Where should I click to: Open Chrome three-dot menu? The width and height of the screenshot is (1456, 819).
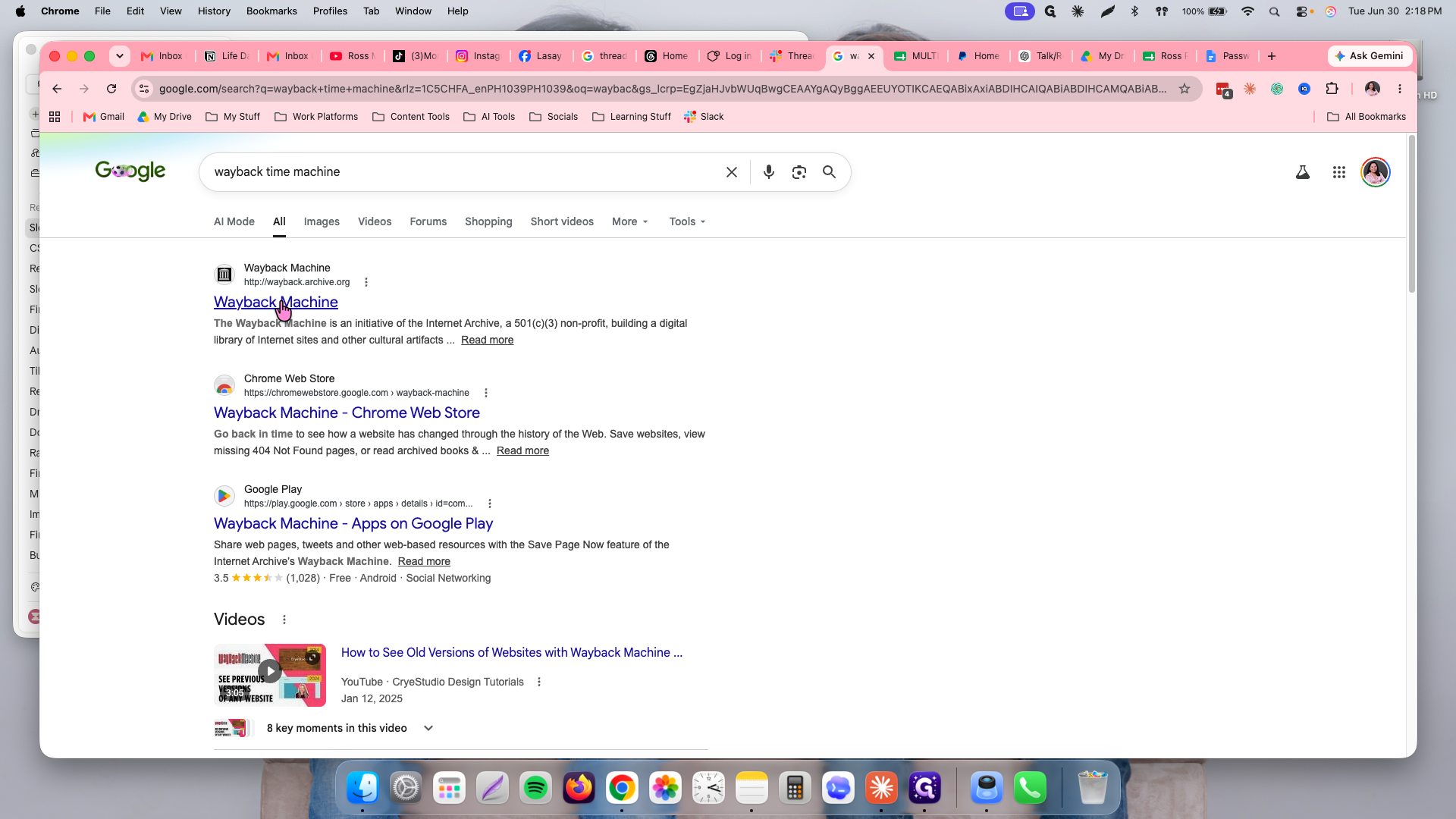[1400, 89]
